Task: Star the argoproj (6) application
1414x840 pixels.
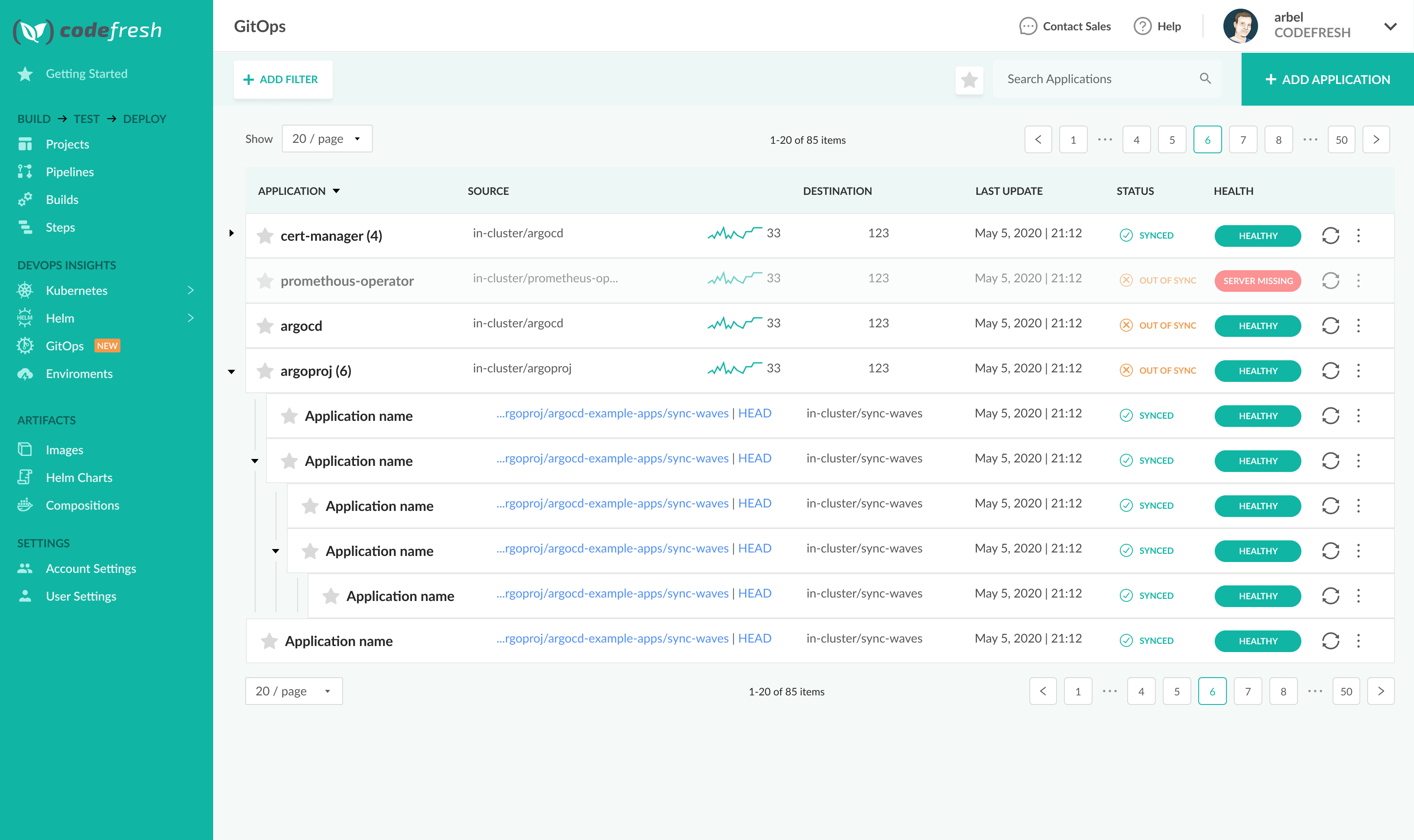Action: pos(264,370)
